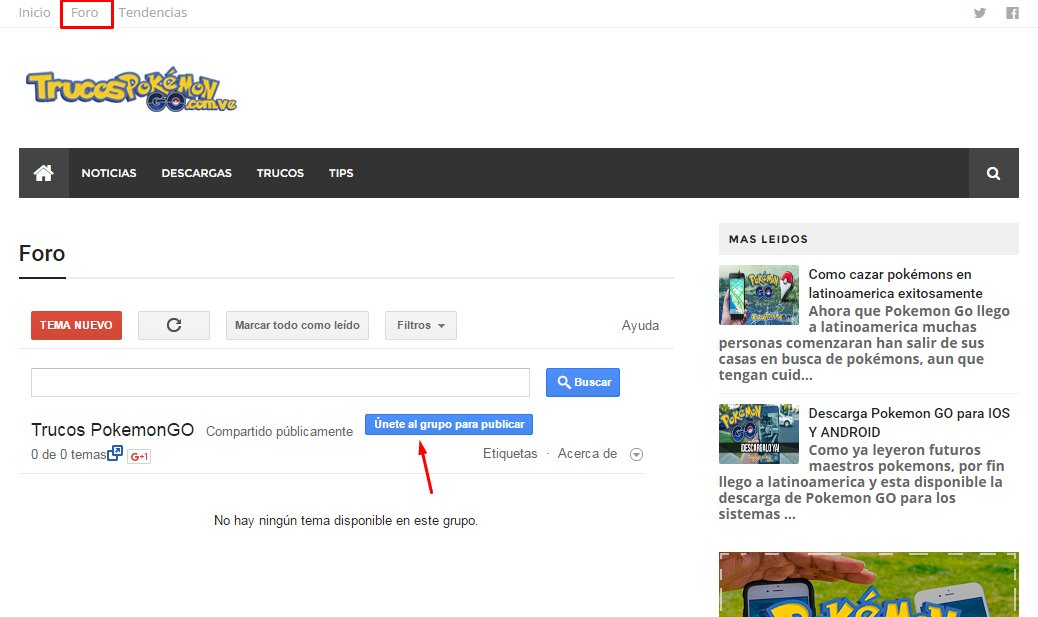
Task: Click the MAS LEIDOS sidebar heading
Action: coord(768,239)
